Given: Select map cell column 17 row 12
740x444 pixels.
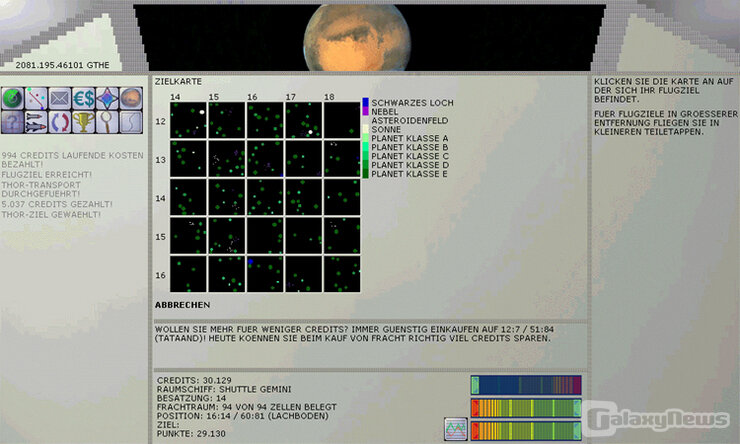Looking at the screenshot, I should [303, 120].
